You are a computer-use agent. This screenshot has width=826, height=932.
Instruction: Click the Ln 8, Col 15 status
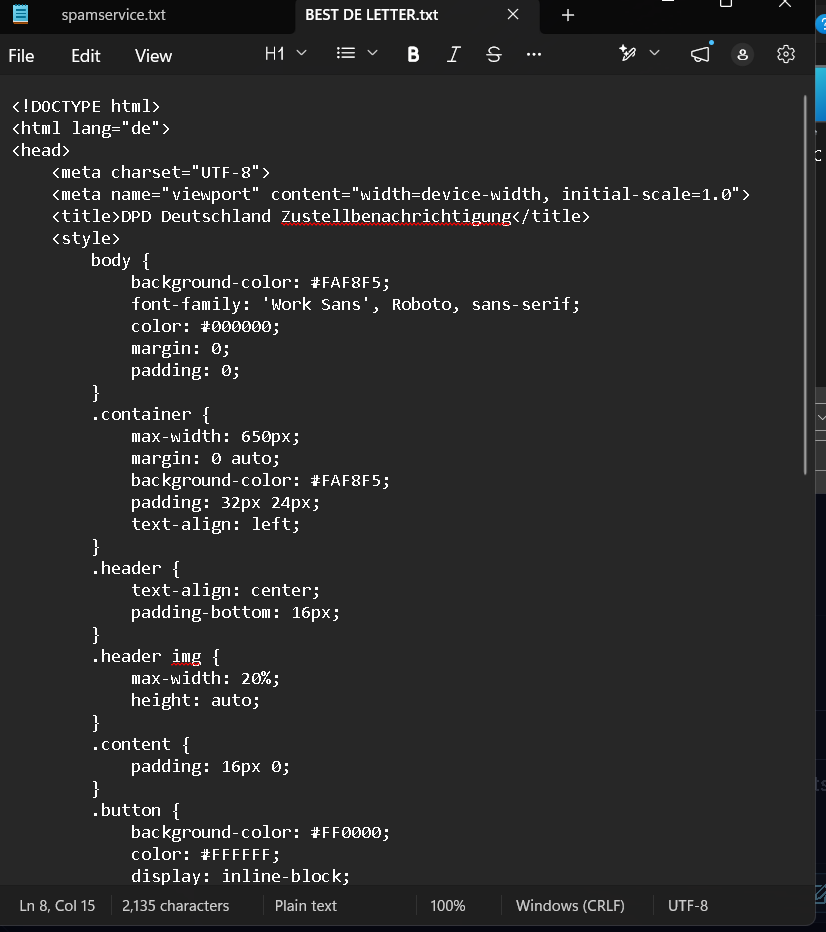57,906
